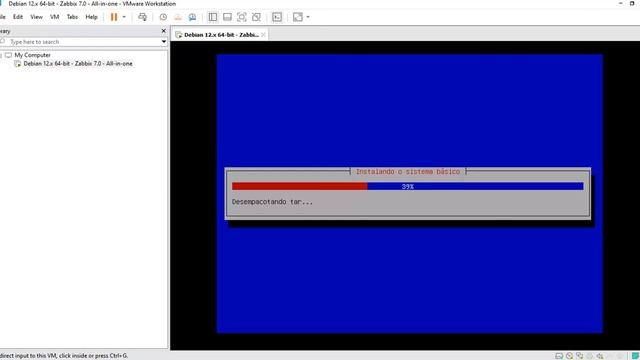Open the power options dropdown arrow

[x=124, y=17]
